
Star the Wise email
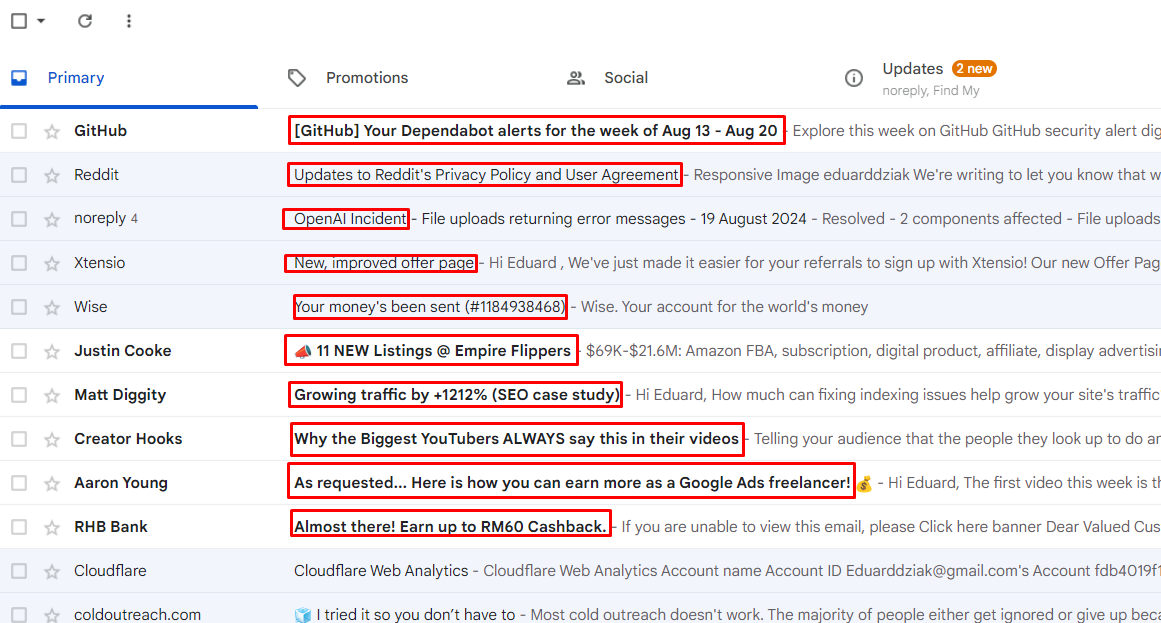click(x=52, y=307)
